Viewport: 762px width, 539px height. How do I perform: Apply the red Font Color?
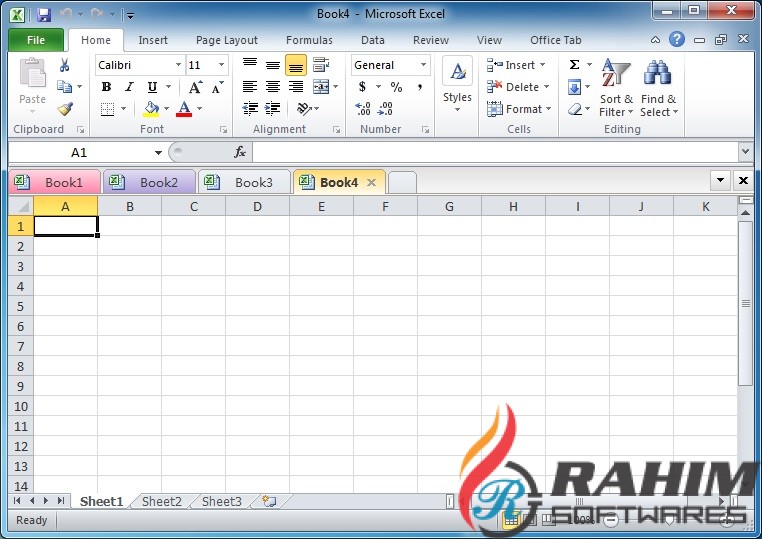tap(184, 109)
